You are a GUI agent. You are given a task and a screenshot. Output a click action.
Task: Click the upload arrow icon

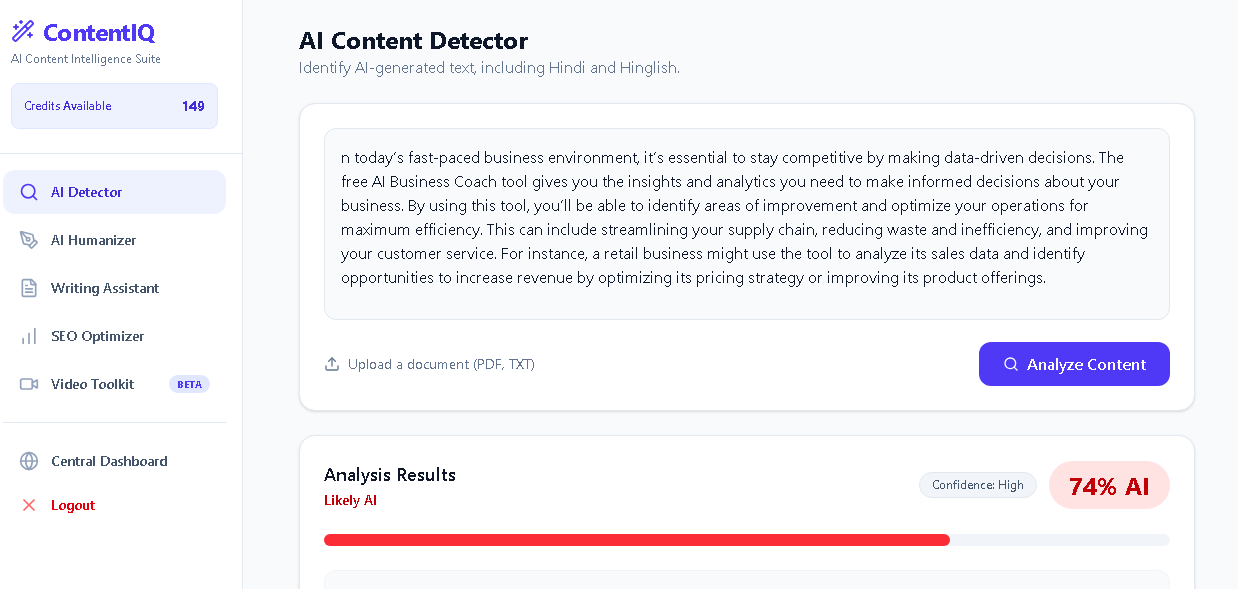331,364
